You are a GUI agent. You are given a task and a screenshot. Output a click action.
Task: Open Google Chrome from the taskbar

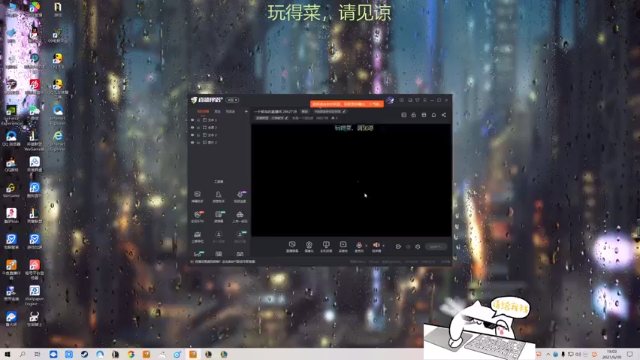(x=131, y=354)
